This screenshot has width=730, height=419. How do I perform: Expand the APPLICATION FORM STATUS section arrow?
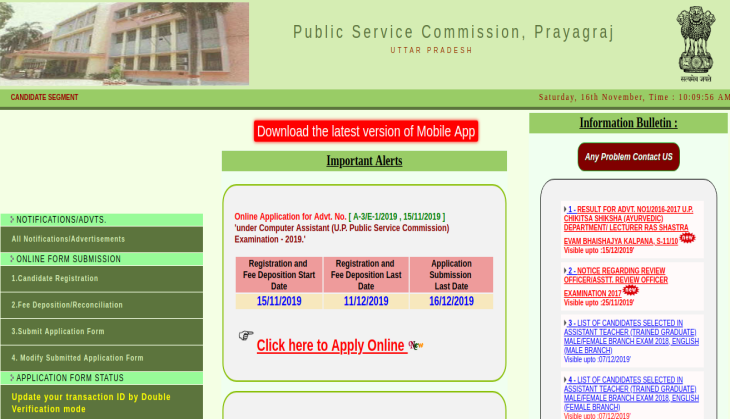[12, 378]
